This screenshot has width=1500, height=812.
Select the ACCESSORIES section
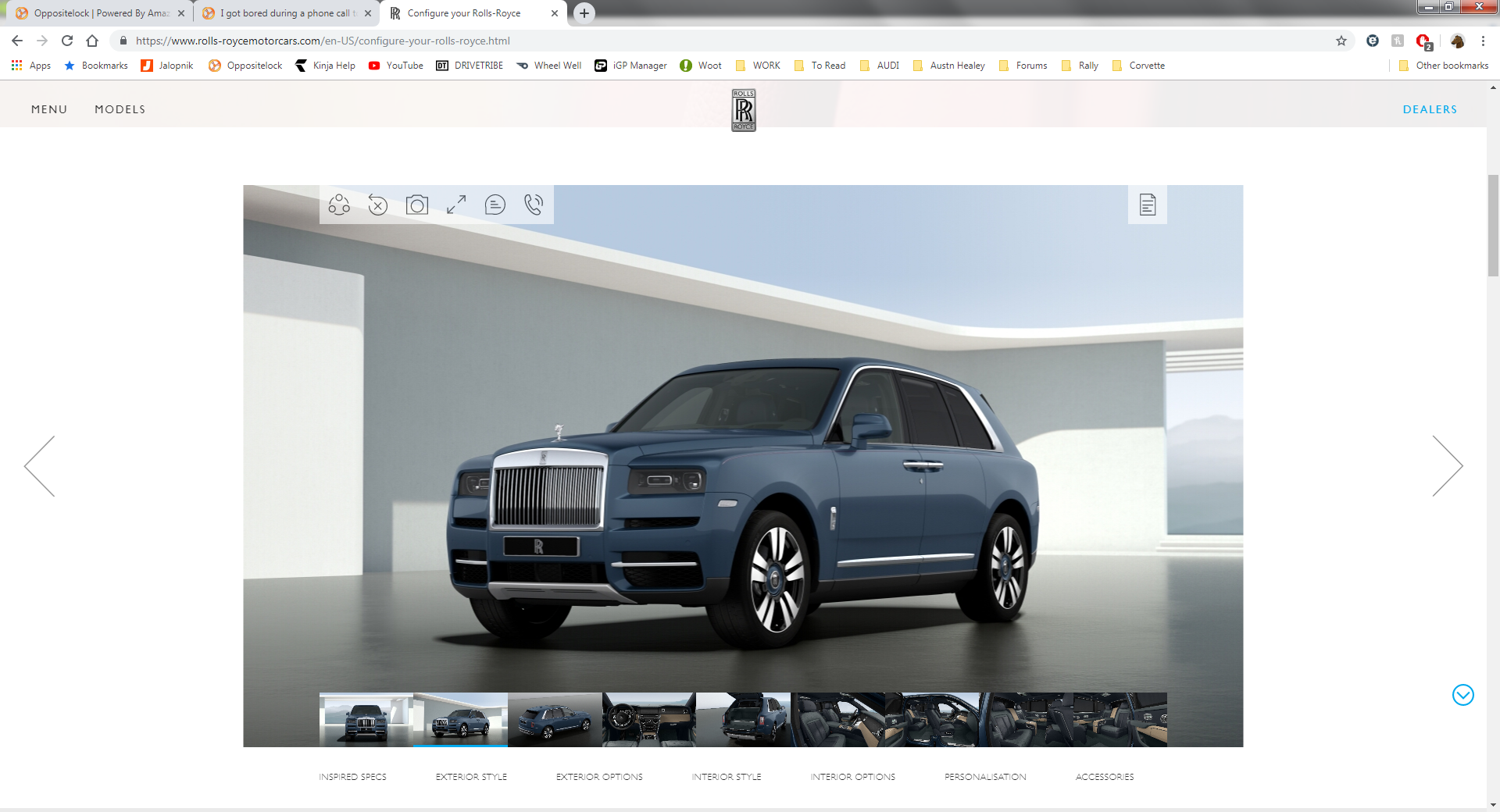coord(1105,777)
